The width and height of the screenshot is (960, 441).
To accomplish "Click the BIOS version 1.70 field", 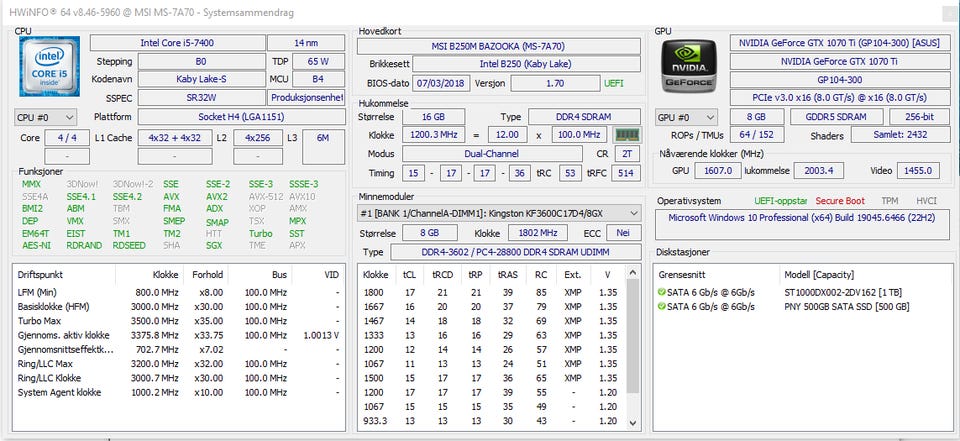I will click(x=555, y=83).
